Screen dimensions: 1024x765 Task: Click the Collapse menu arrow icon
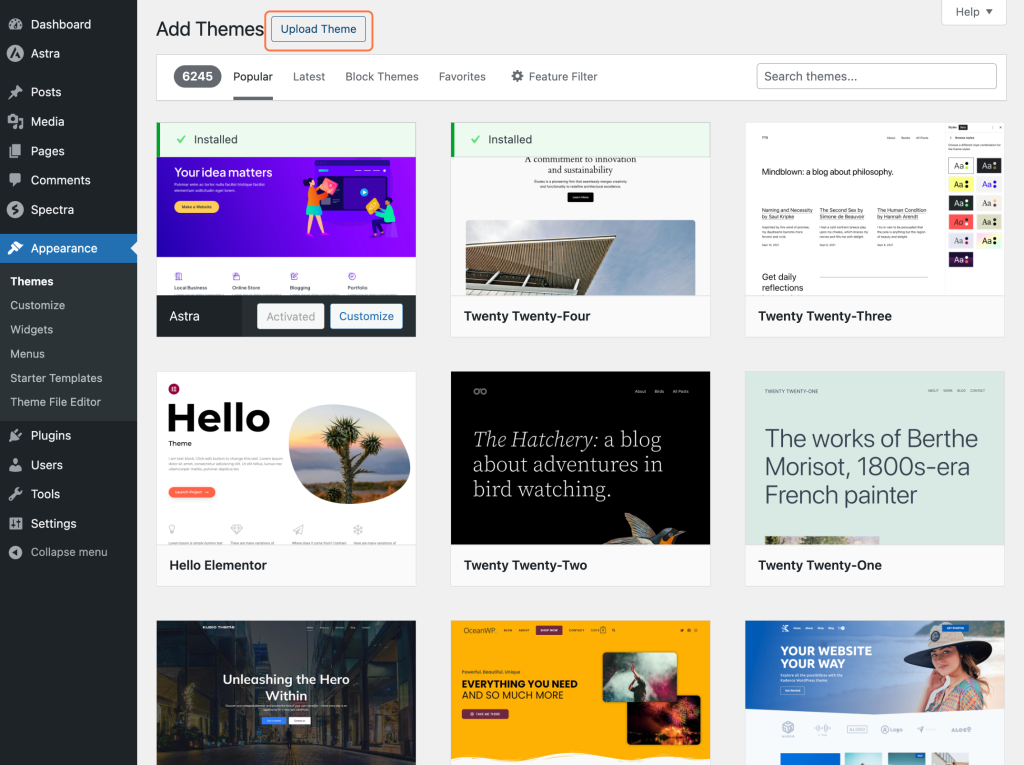[16, 552]
